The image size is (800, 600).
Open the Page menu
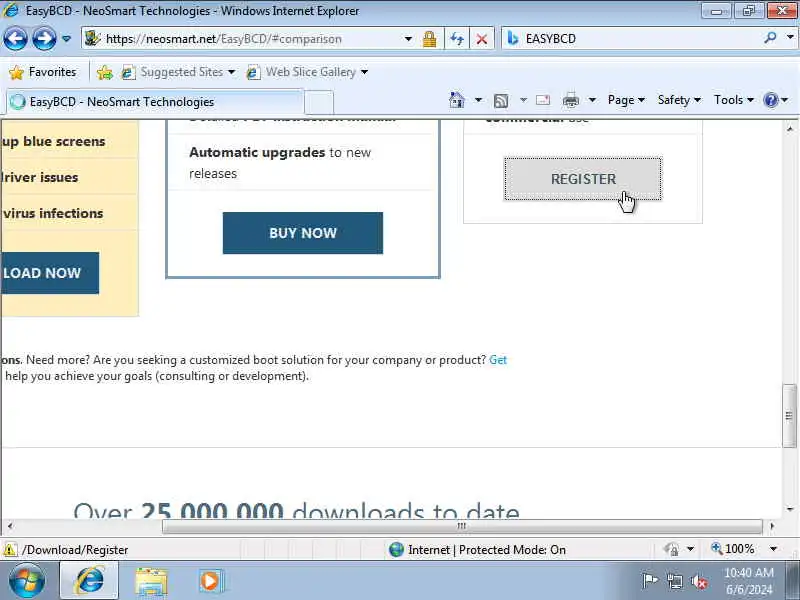(x=626, y=100)
